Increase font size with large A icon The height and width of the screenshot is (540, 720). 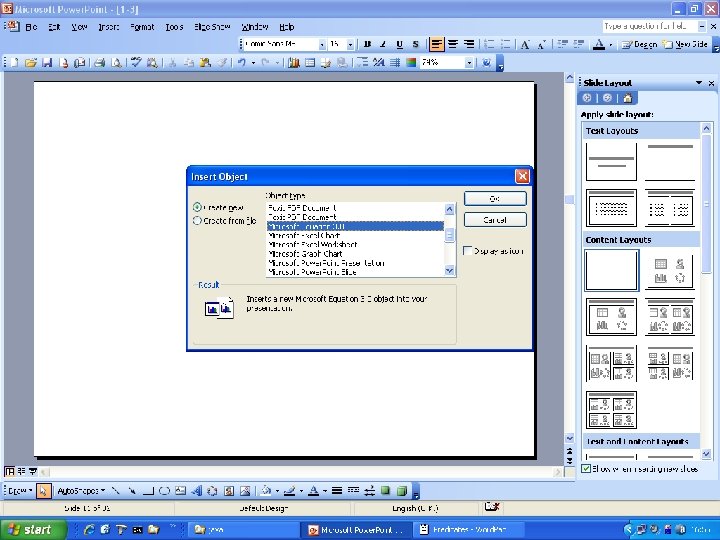(x=525, y=45)
